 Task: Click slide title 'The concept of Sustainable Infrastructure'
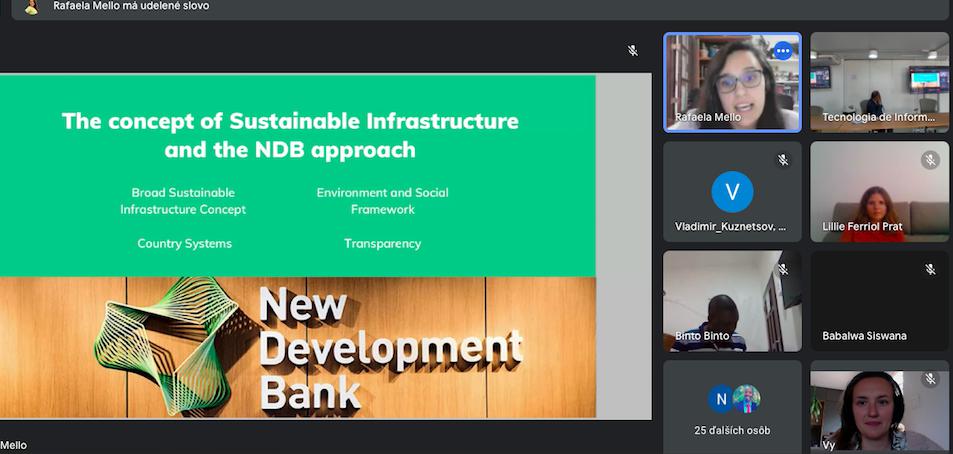pos(290,121)
